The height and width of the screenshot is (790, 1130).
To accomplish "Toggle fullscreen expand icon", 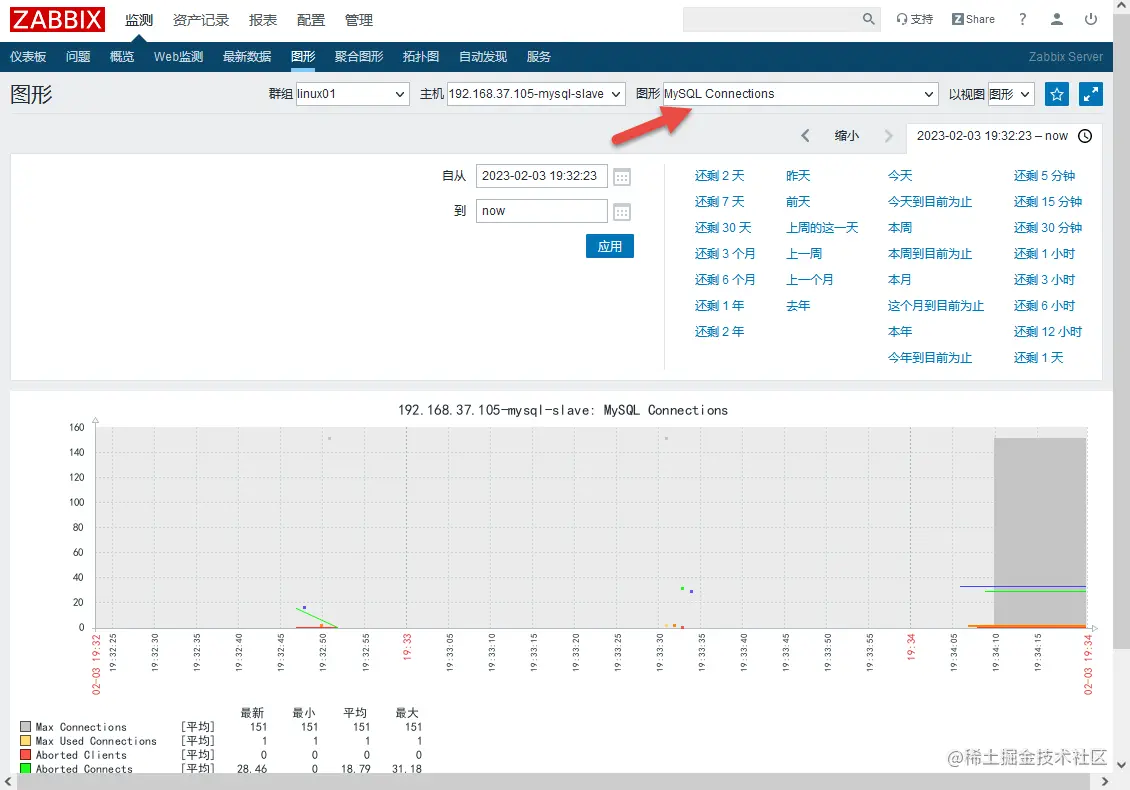I will pos(1090,94).
